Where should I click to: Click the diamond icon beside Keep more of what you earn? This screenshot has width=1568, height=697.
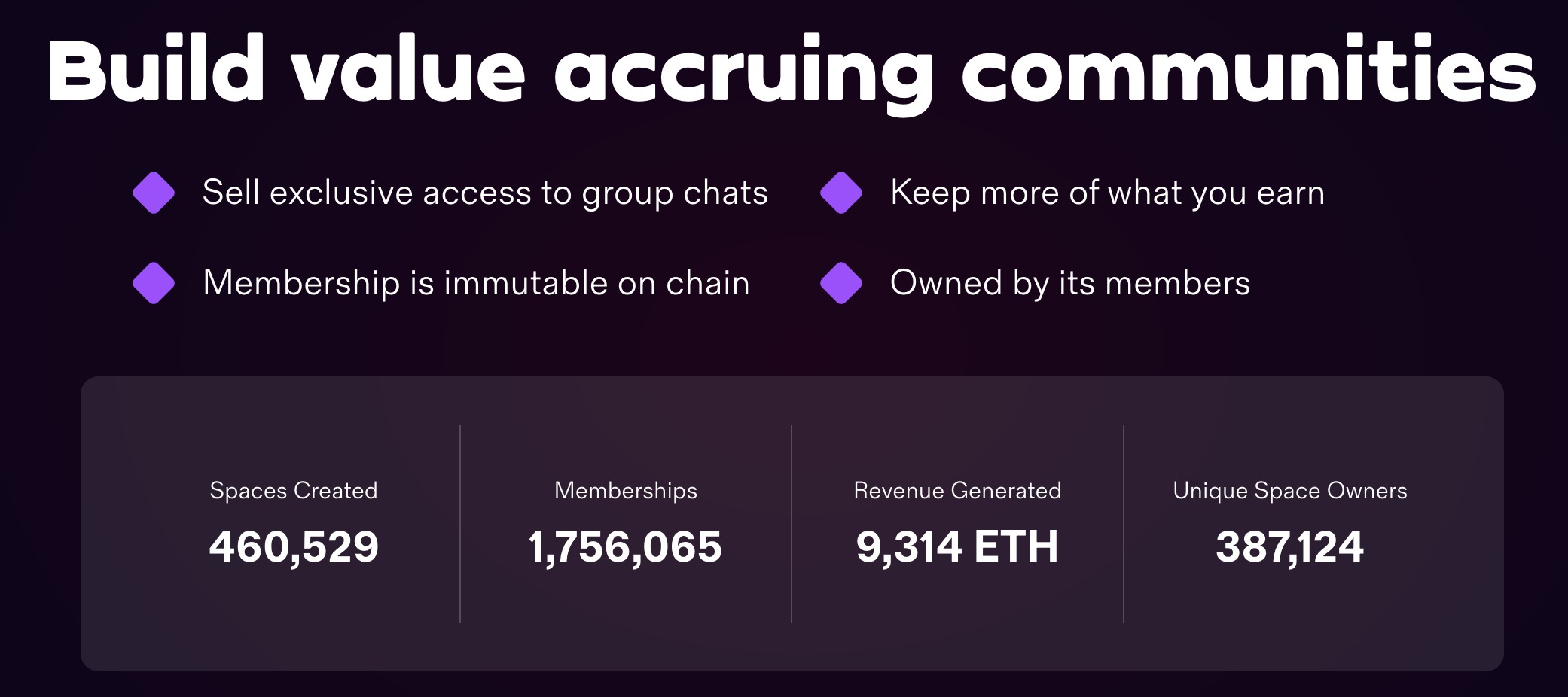click(x=841, y=193)
